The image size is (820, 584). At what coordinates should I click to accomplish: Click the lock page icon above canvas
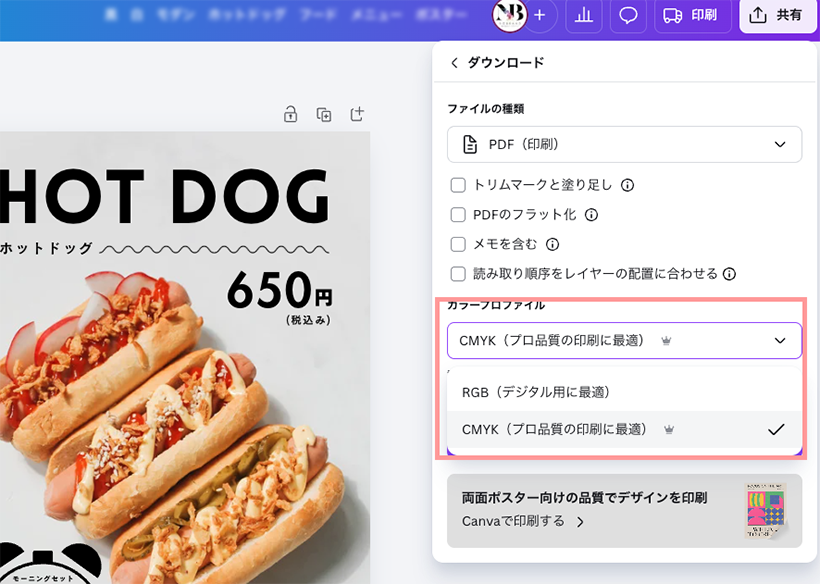290,114
